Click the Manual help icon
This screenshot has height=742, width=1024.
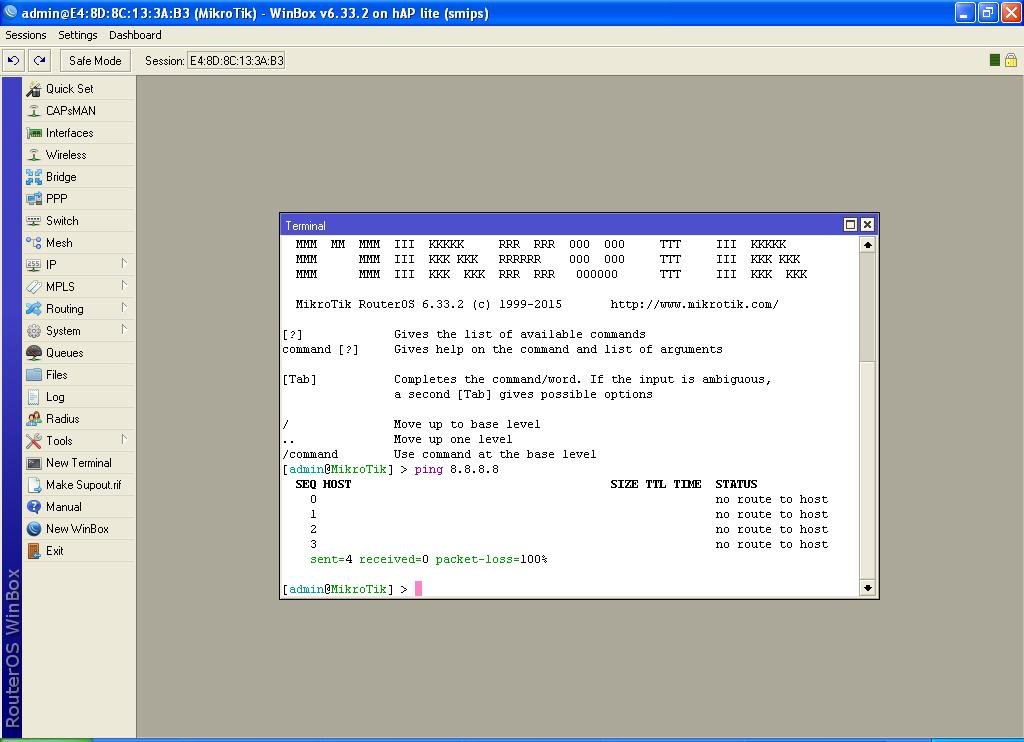click(34, 507)
